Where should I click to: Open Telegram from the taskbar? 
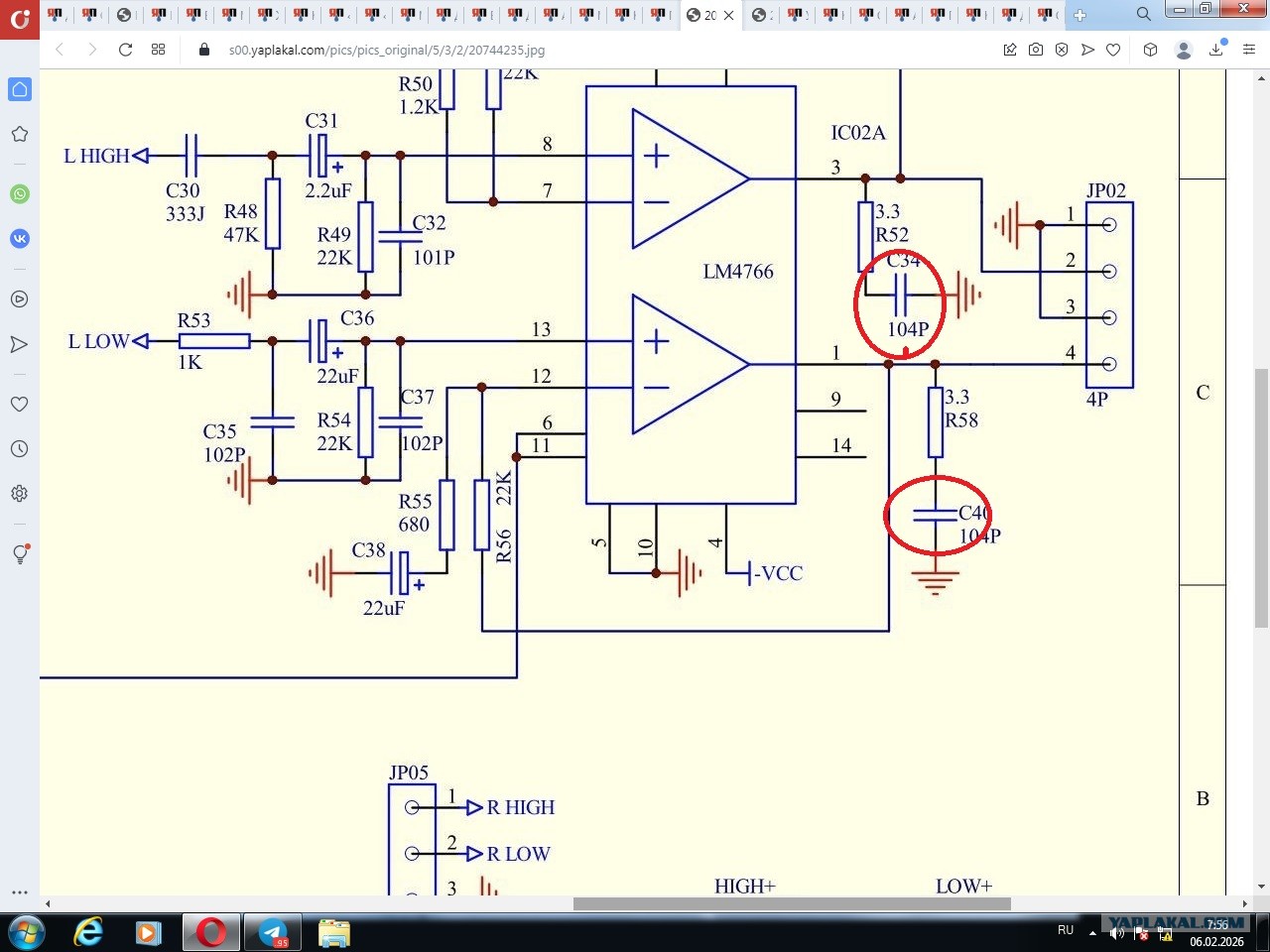[x=273, y=932]
